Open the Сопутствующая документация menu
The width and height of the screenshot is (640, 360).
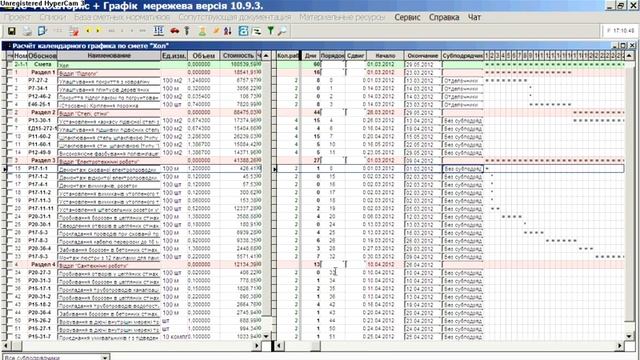[x=235, y=17]
